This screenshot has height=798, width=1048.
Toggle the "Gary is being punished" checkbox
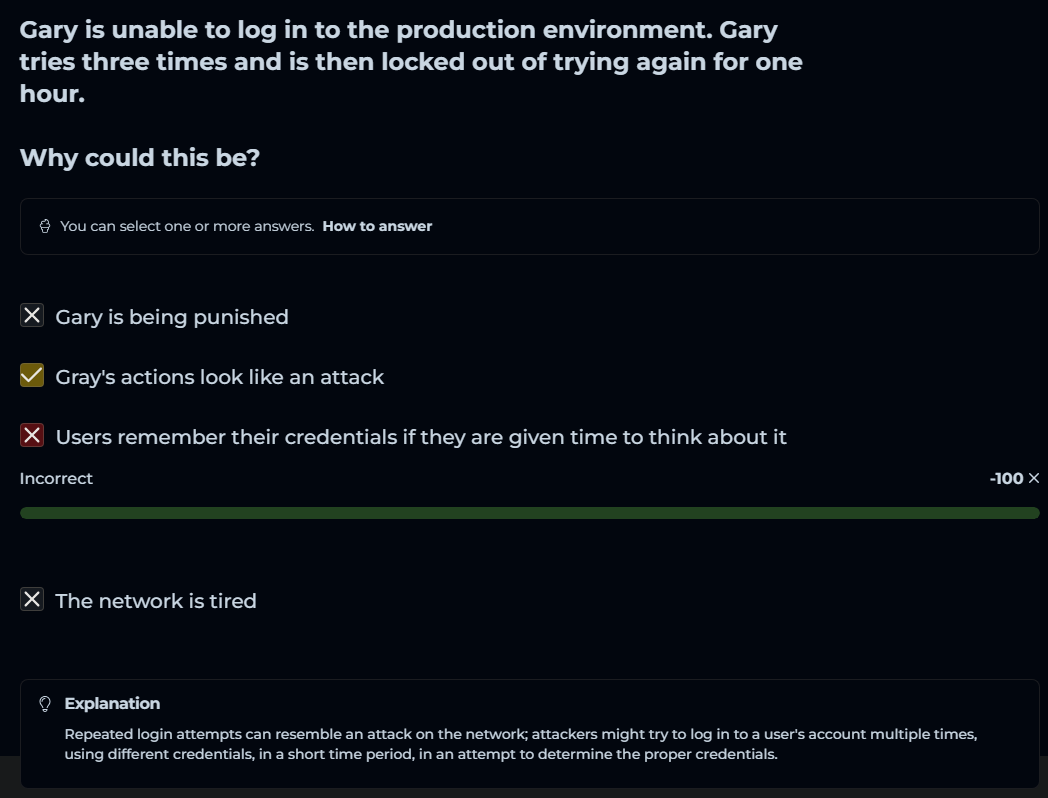tap(32, 316)
